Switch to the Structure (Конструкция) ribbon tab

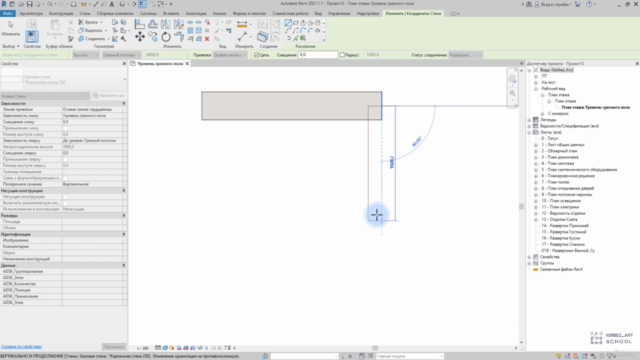[x=61, y=13]
